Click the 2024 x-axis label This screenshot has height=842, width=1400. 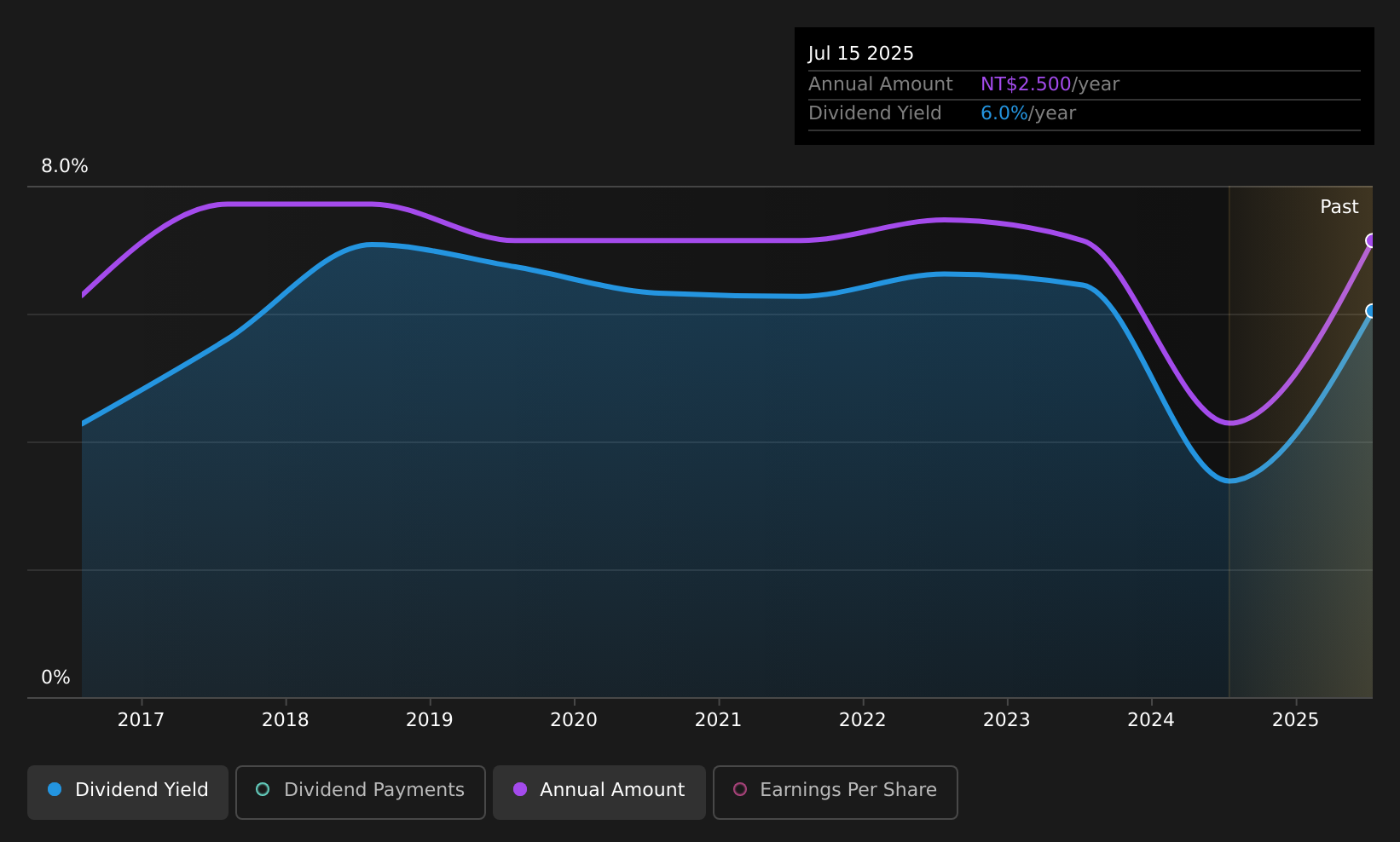pos(1151,720)
